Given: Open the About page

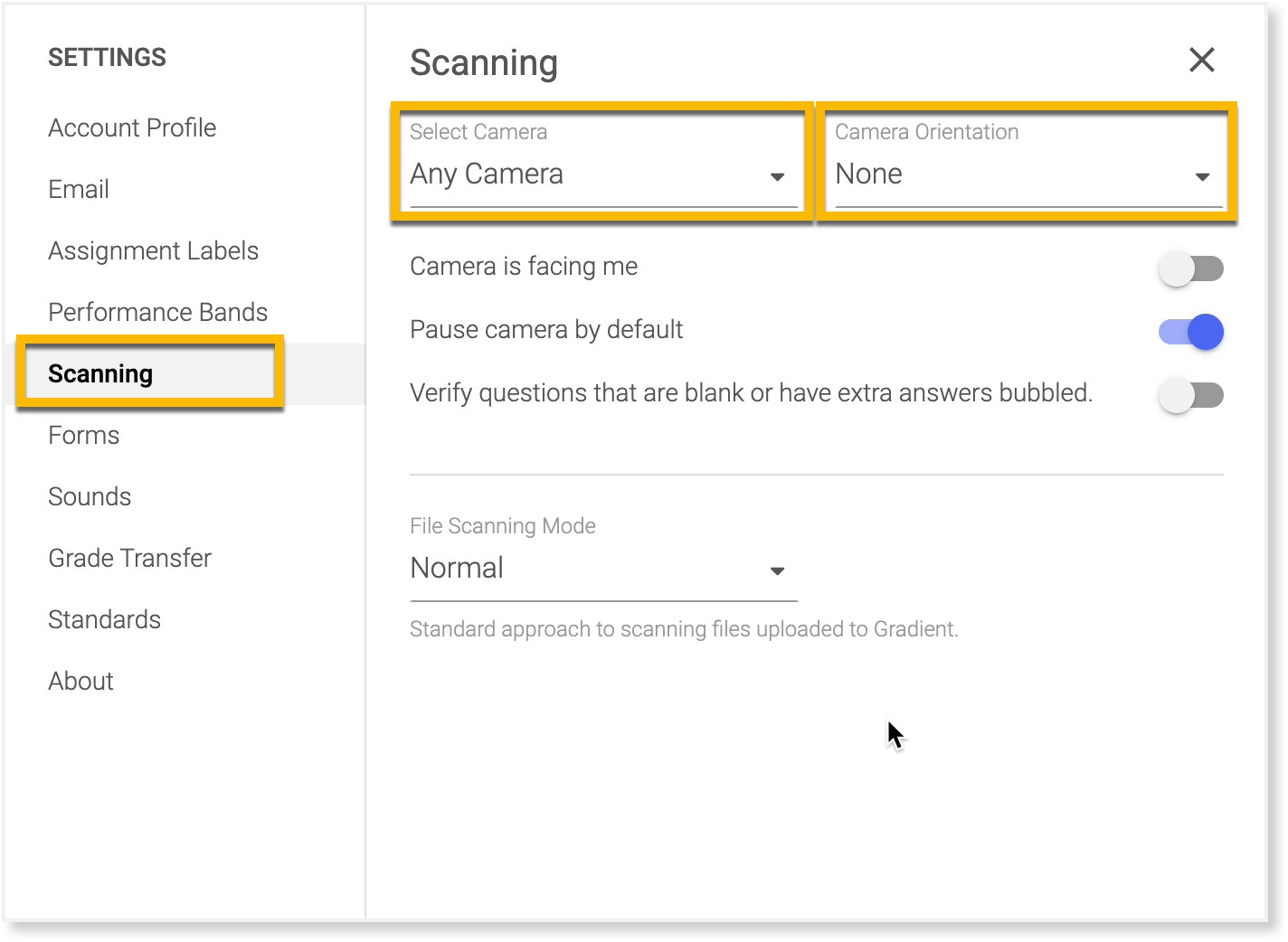Looking at the screenshot, I should [80, 681].
